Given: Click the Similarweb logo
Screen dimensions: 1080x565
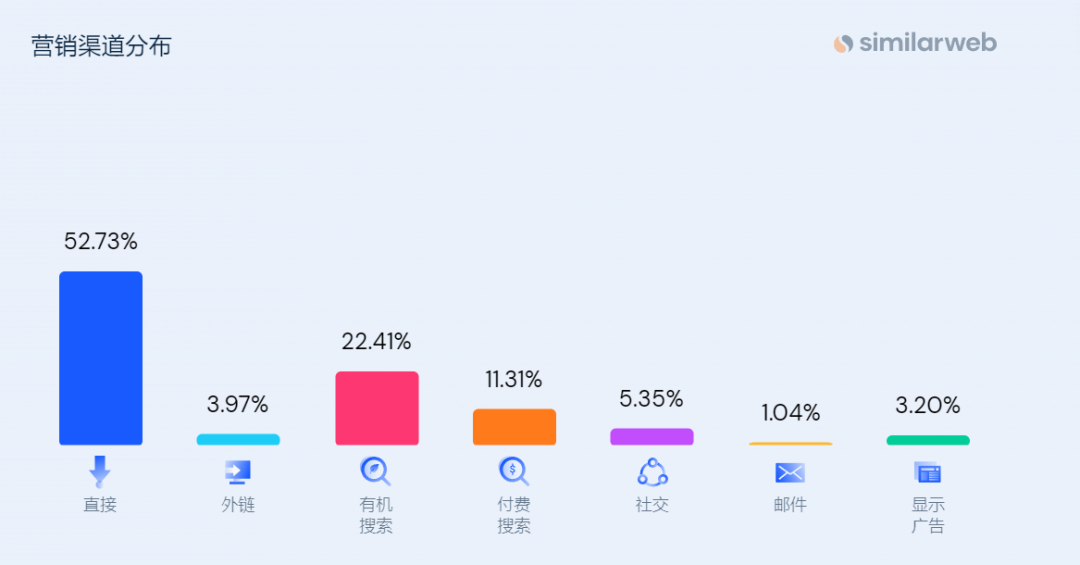Looking at the screenshot, I should click(x=915, y=43).
